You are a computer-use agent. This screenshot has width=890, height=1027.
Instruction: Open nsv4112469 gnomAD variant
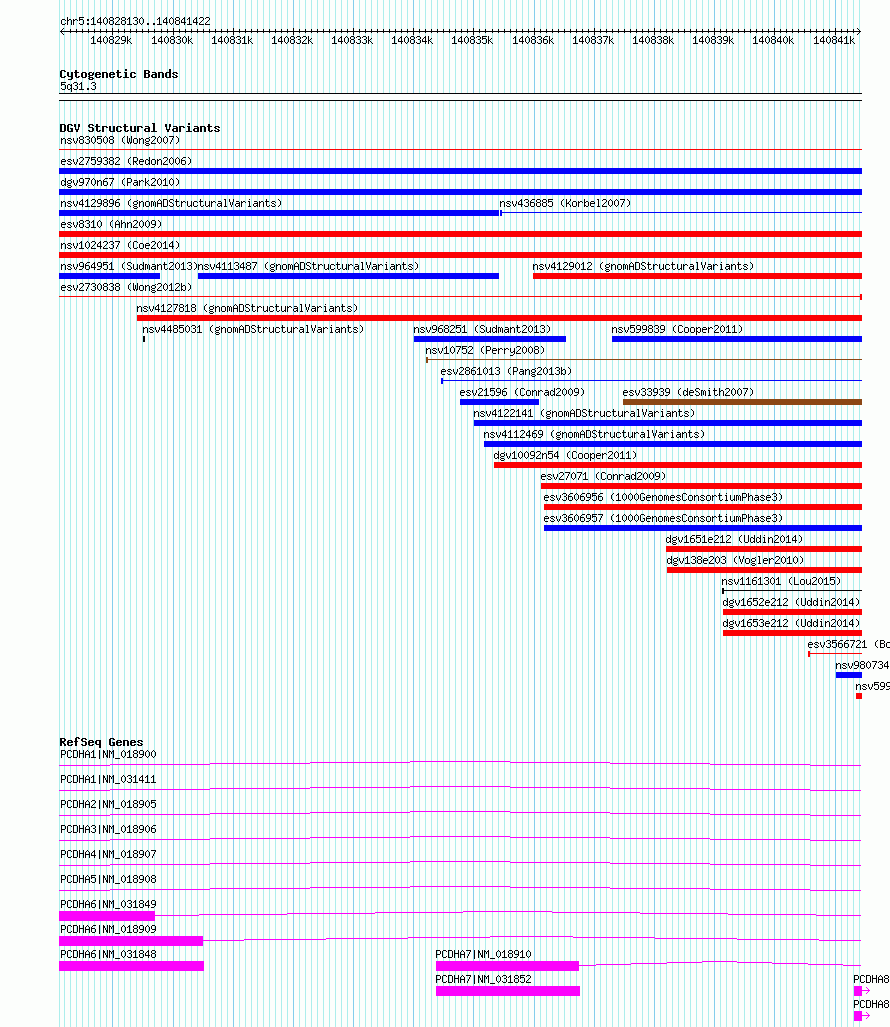pyautogui.click(x=673, y=443)
